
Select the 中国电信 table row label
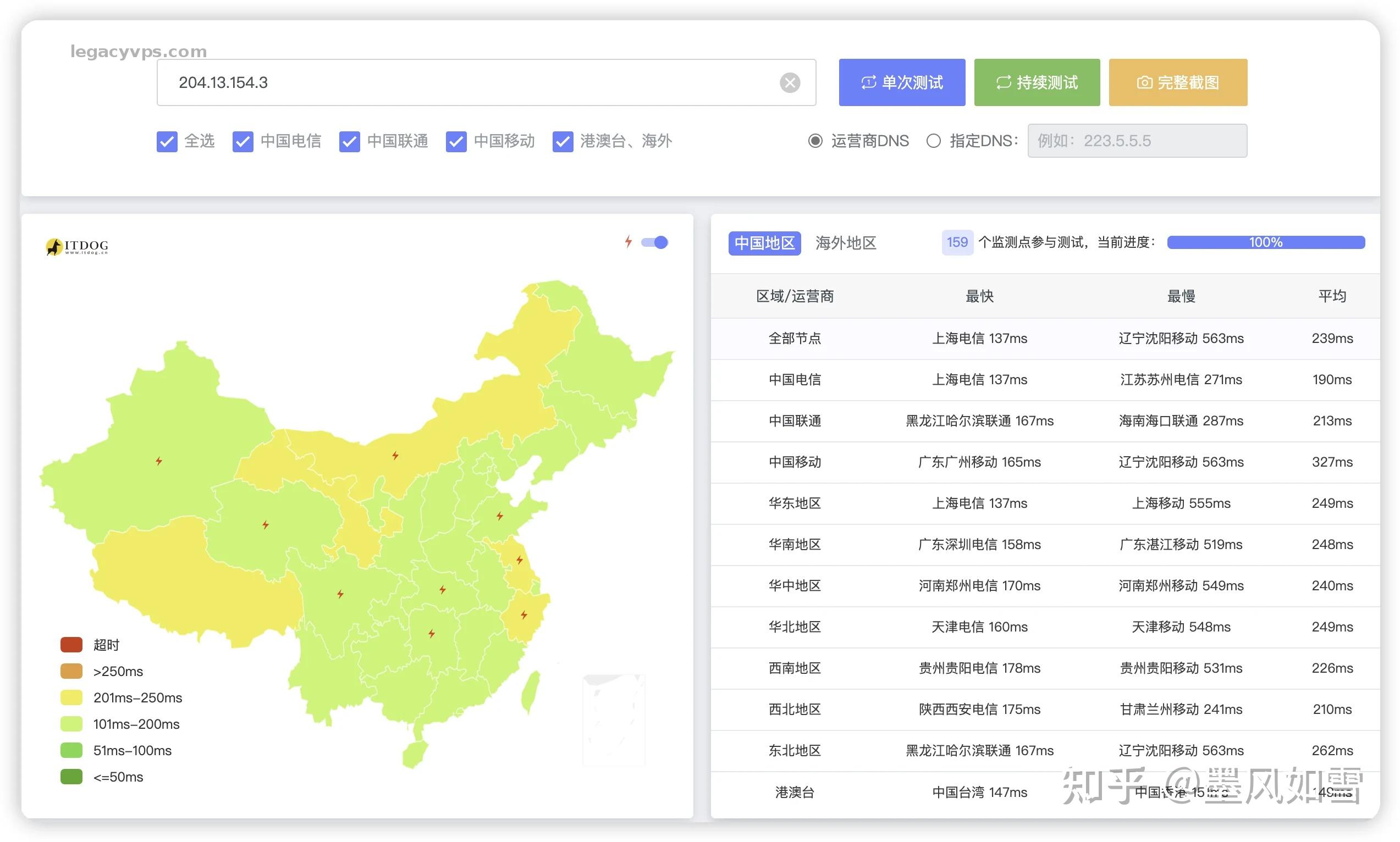pos(795,380)
